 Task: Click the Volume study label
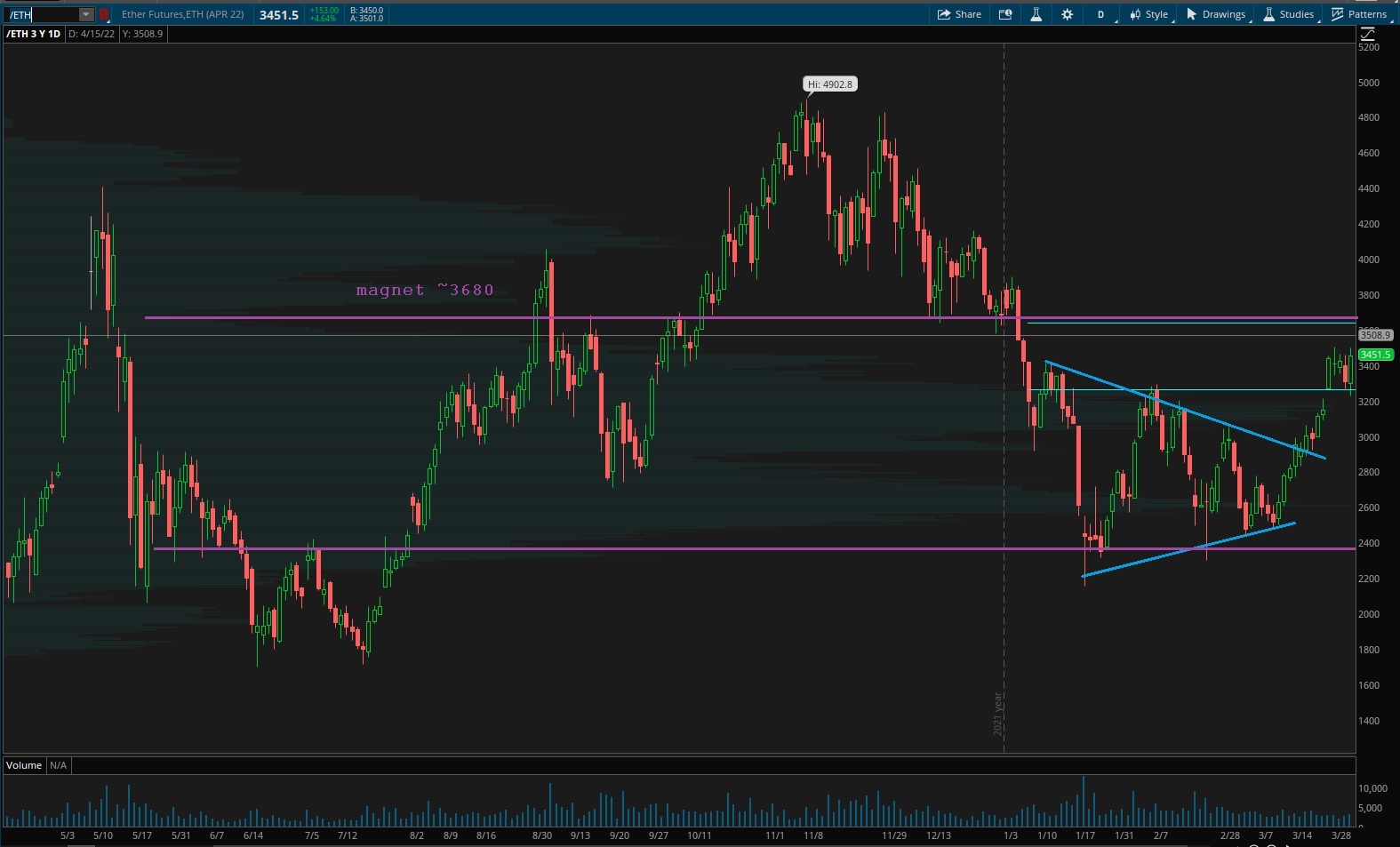[x=24, y=765]
